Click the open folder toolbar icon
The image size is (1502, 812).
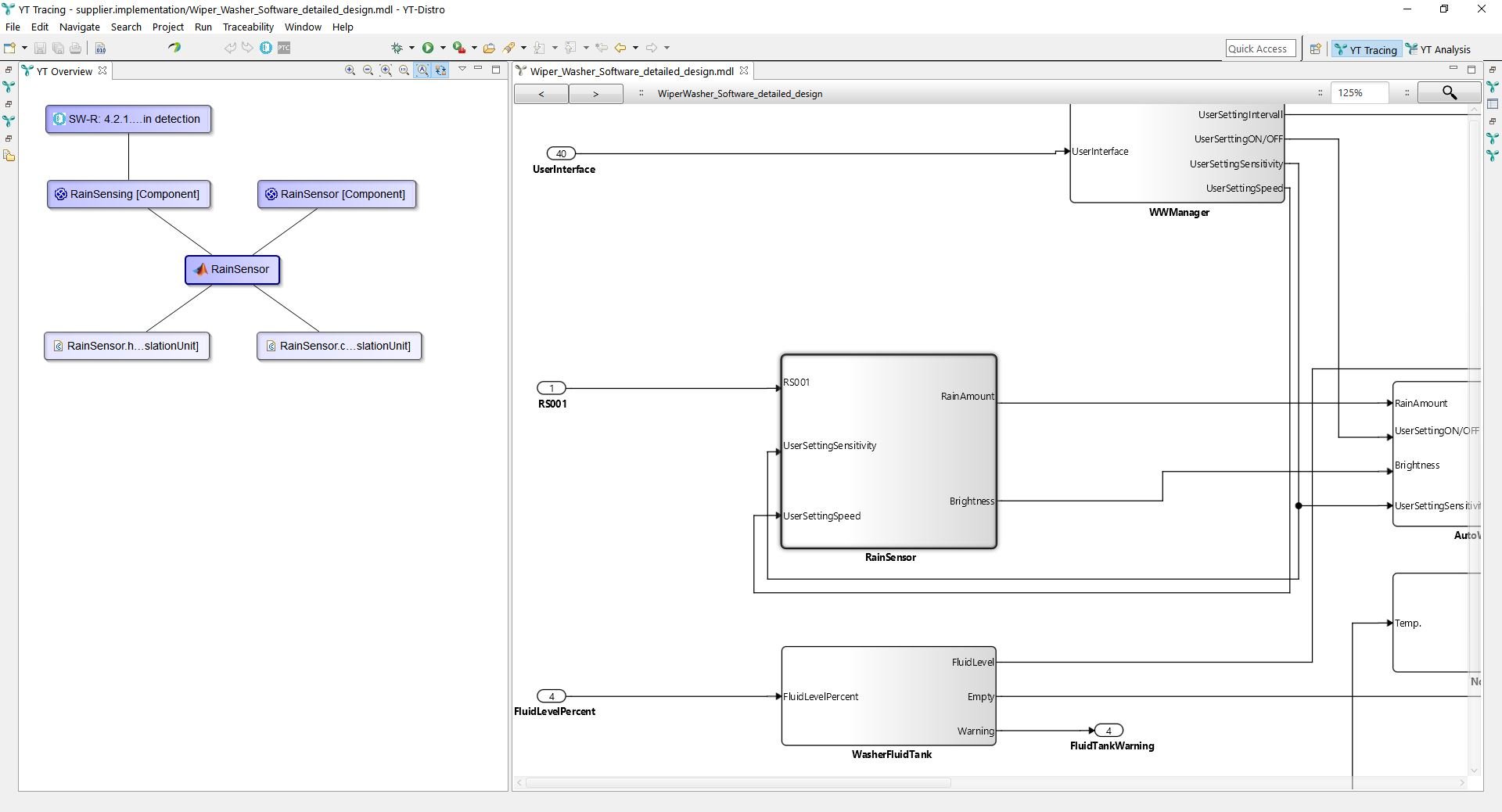[x=489, y=48]
